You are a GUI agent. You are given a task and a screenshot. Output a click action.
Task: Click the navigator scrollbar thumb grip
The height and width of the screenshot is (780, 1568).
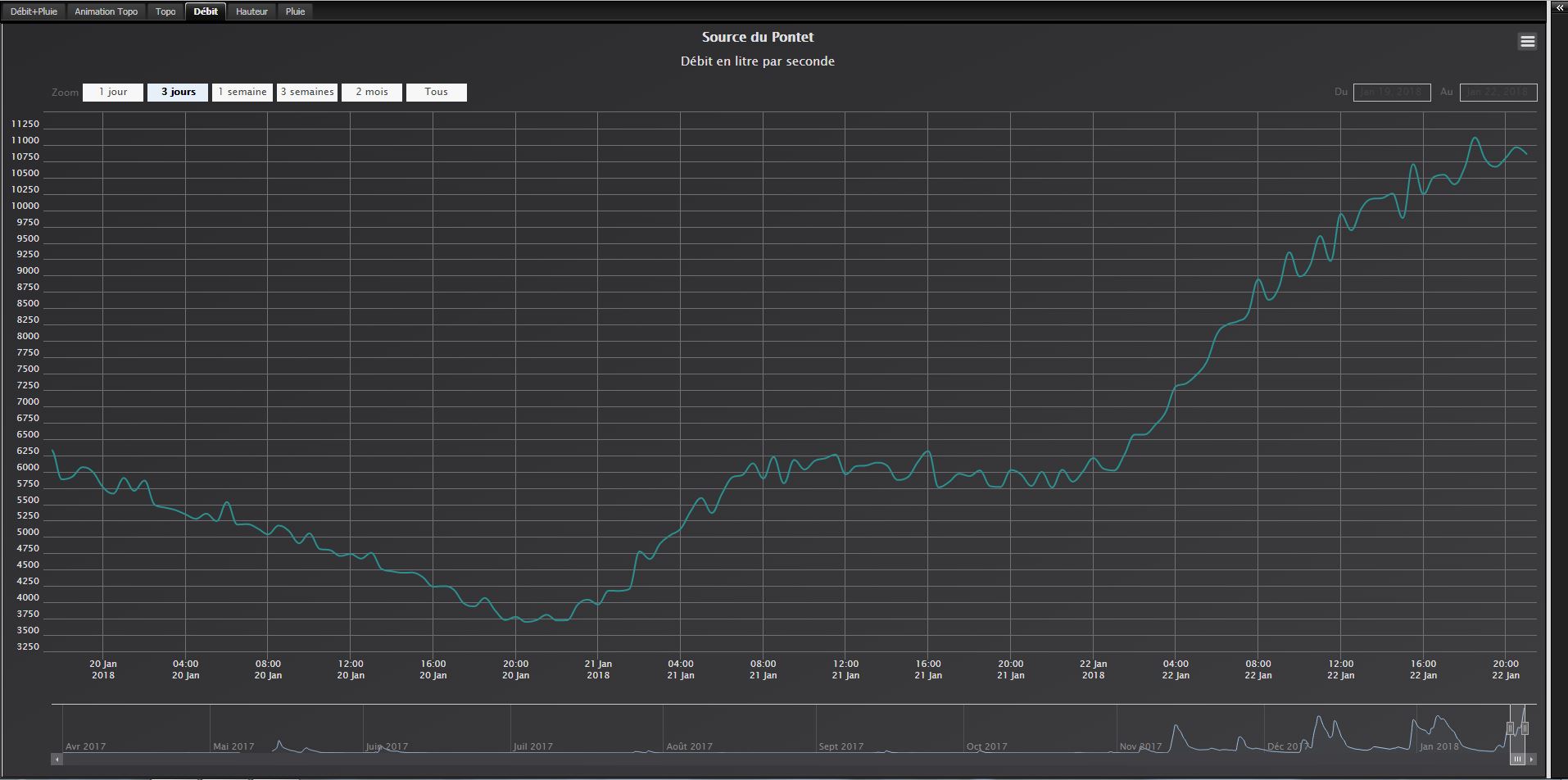(x=1517, y=760)
